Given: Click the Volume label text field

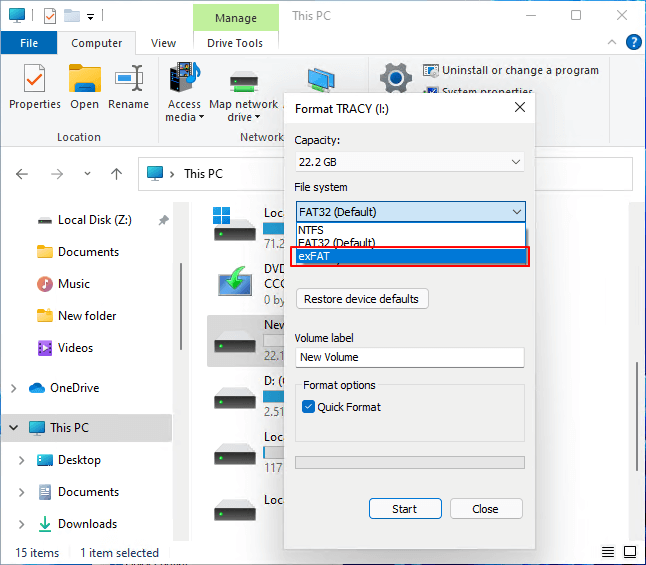Looking at the screenshot, I should click(409, 357).
